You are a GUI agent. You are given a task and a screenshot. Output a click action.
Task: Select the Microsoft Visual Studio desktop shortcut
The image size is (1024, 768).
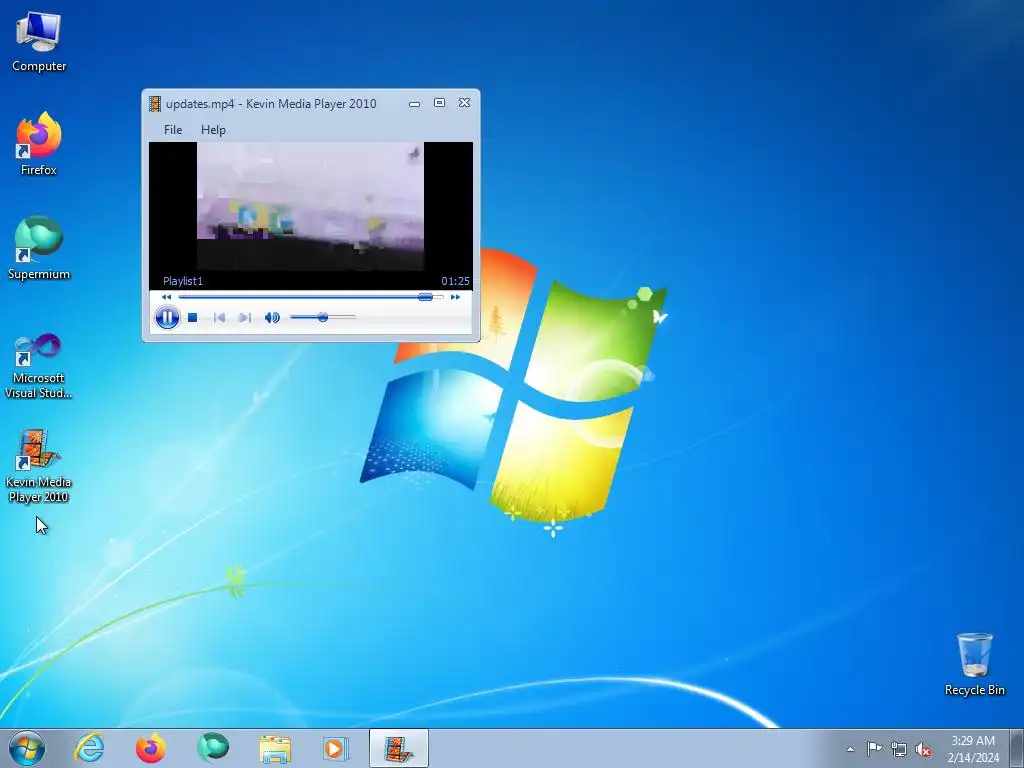(39, 366)
